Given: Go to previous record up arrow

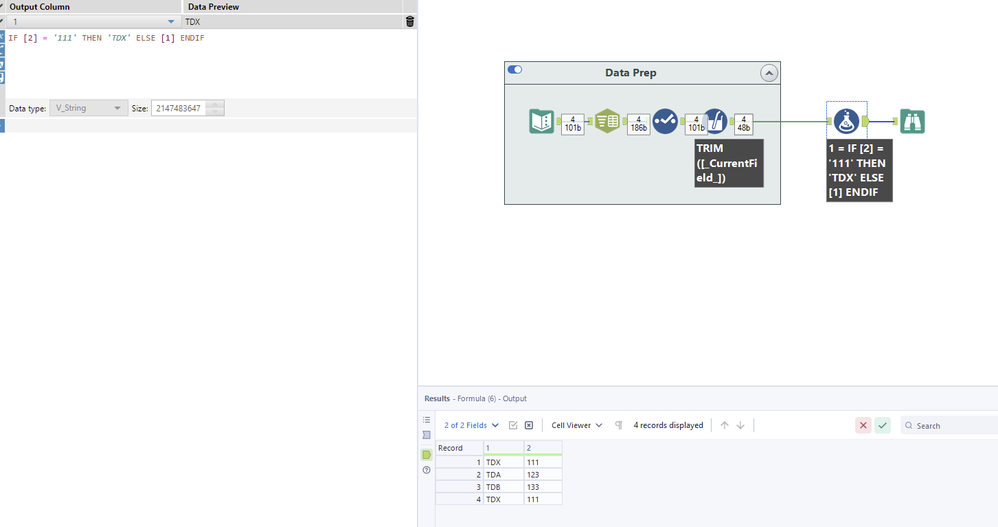Looking at the screenshot, I should pos(724,425).
